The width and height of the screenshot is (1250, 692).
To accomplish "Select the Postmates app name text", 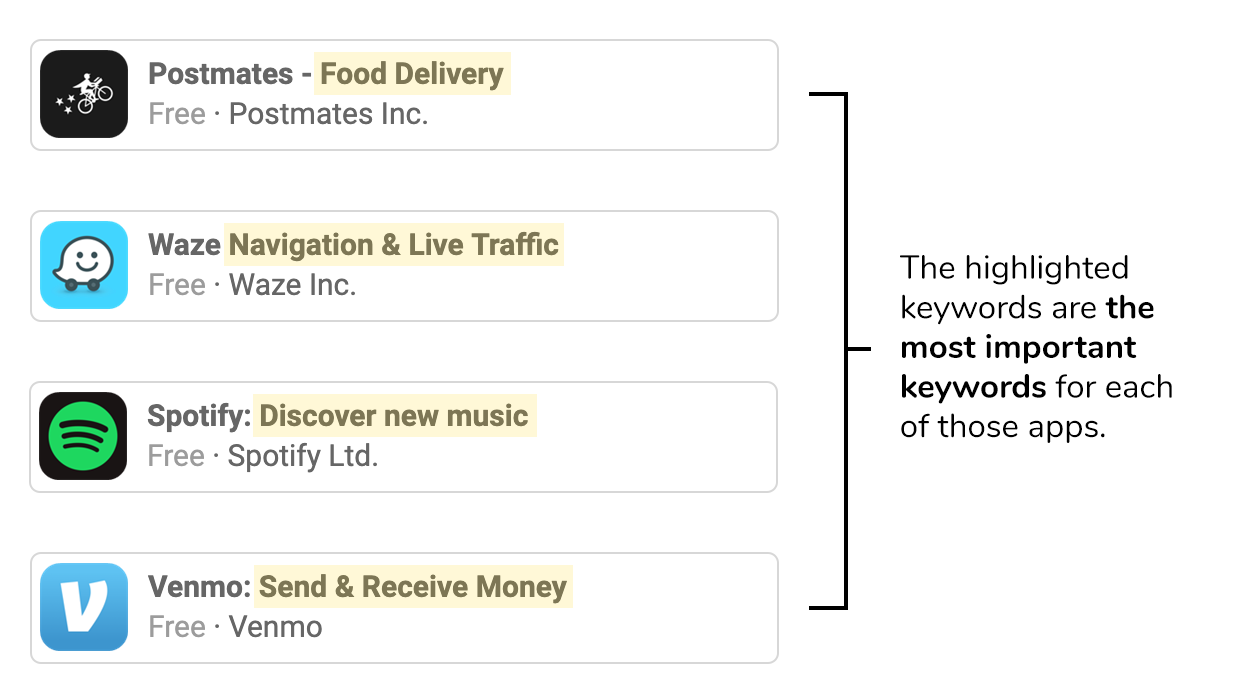I will coord(220,74).
